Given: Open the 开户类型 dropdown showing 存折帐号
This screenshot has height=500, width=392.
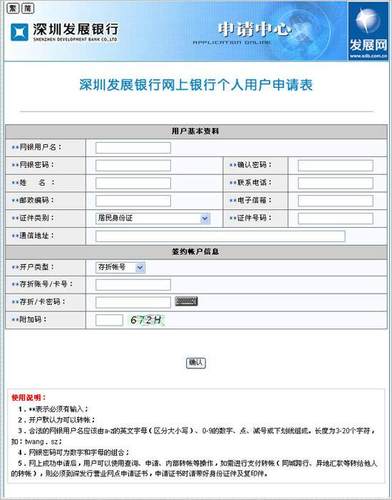Looking at the screenshot, I should (x=120, y=267).
